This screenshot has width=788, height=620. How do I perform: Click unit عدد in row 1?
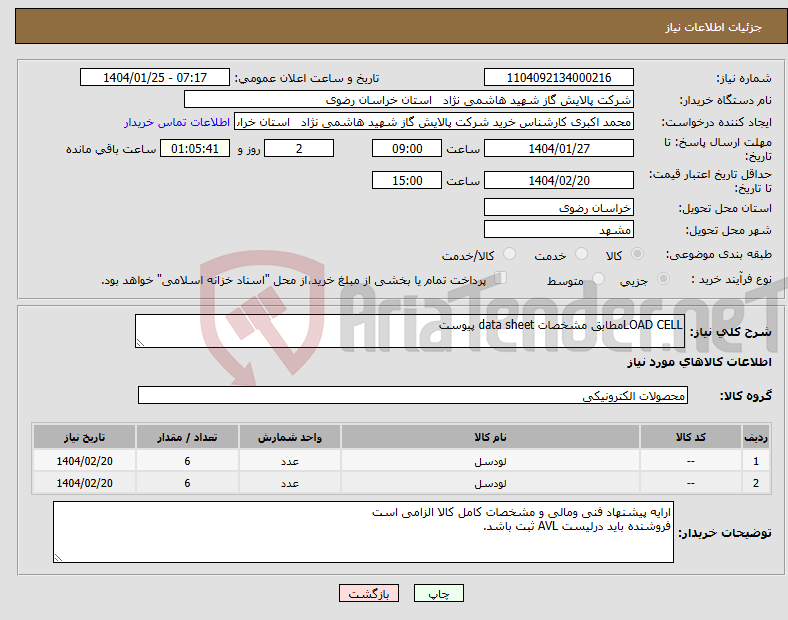pyautogui.click(x=290, y=461)
